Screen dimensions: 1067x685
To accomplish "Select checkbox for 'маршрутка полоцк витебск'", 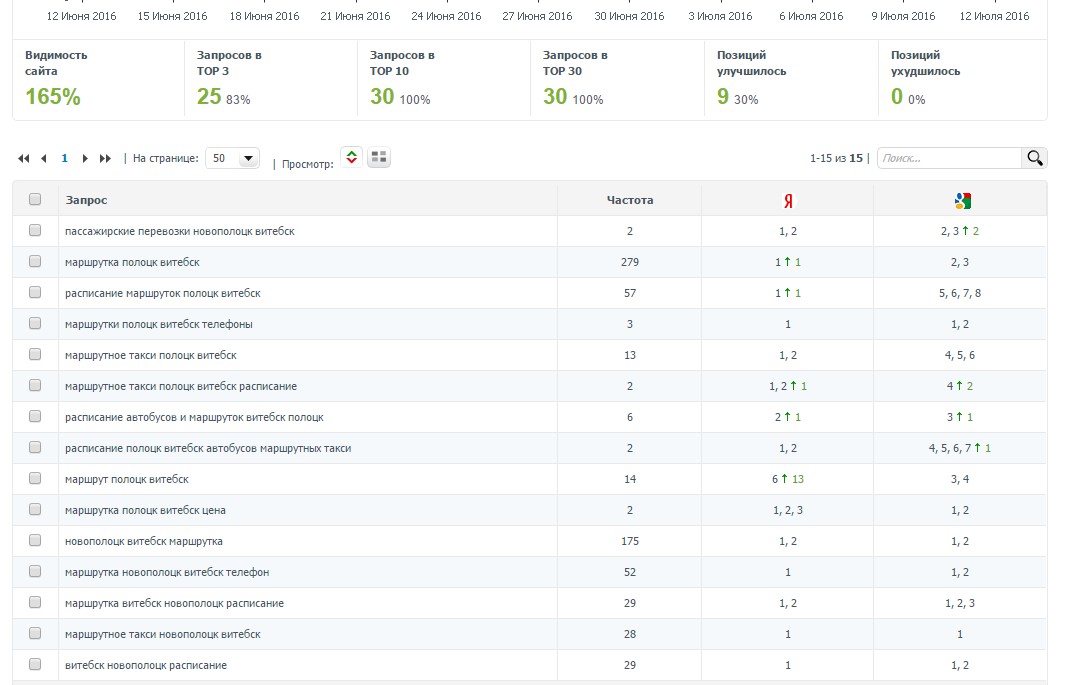I will [x=35, y=262].
